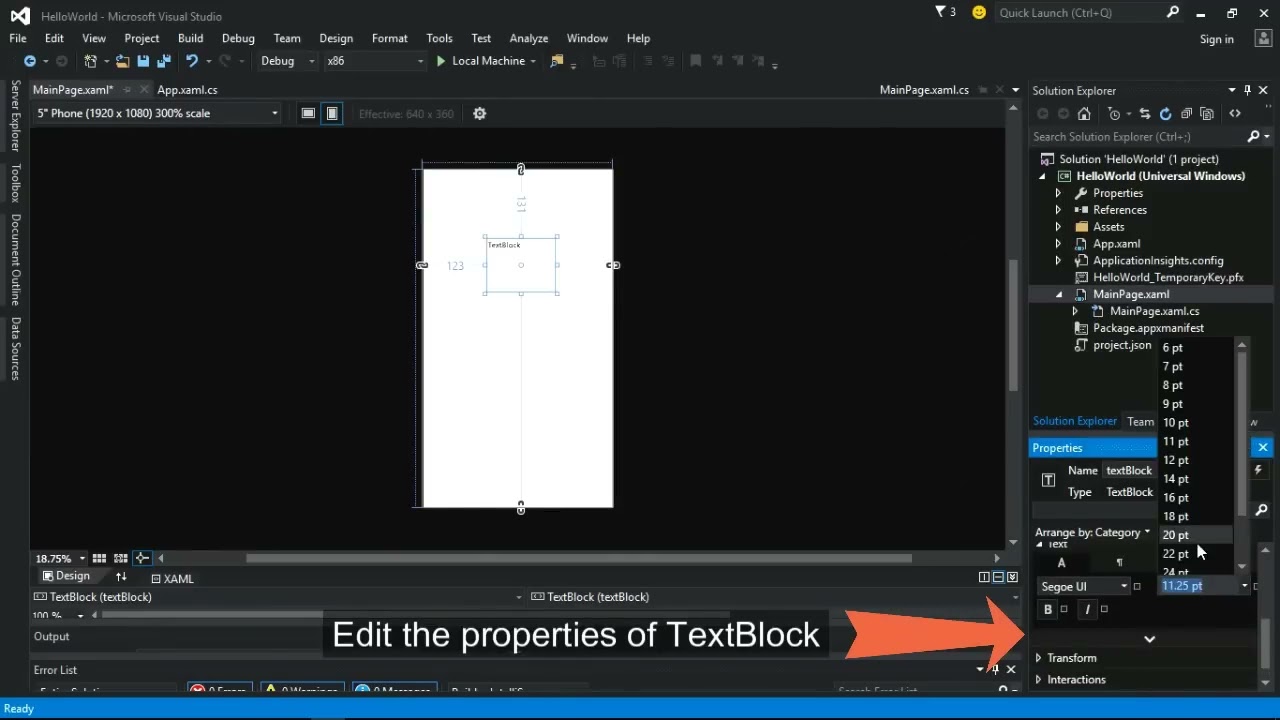
Task: Click the Collapse All icon in Solution Explorer
Action: (x=1186, y=113)
